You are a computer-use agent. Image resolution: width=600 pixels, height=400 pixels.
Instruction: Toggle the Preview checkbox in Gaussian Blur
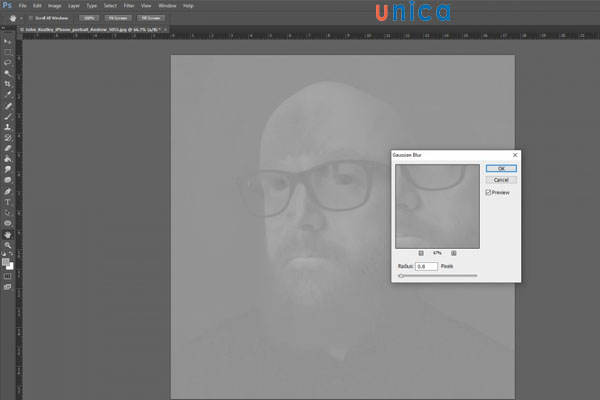[x=488, y=192]
